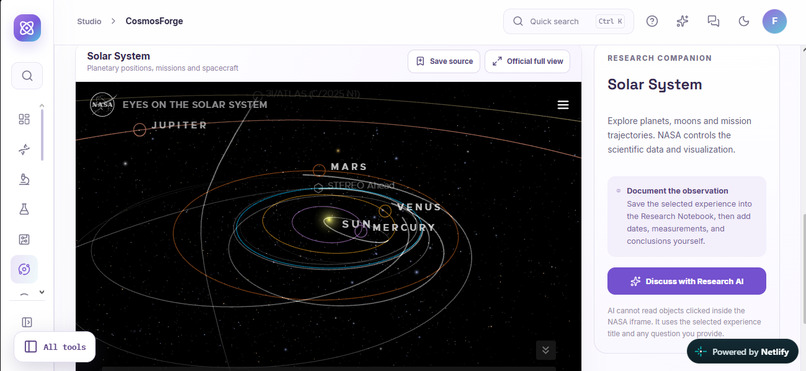Open All tools panel

pyautogui.click(x=54, y=347)
